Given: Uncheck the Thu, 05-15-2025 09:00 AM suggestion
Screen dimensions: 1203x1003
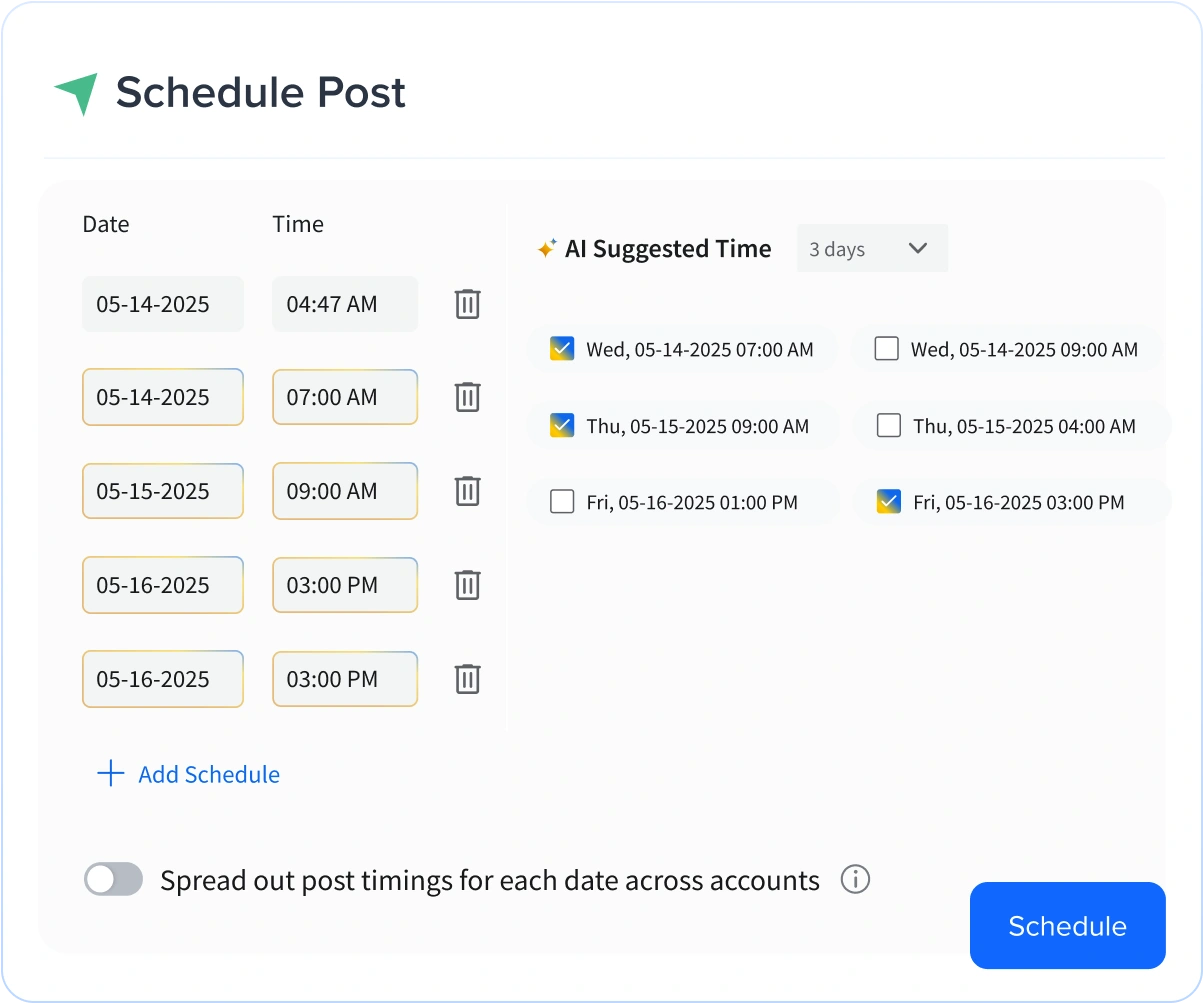Looking at the screenshot, I should 562,426.
